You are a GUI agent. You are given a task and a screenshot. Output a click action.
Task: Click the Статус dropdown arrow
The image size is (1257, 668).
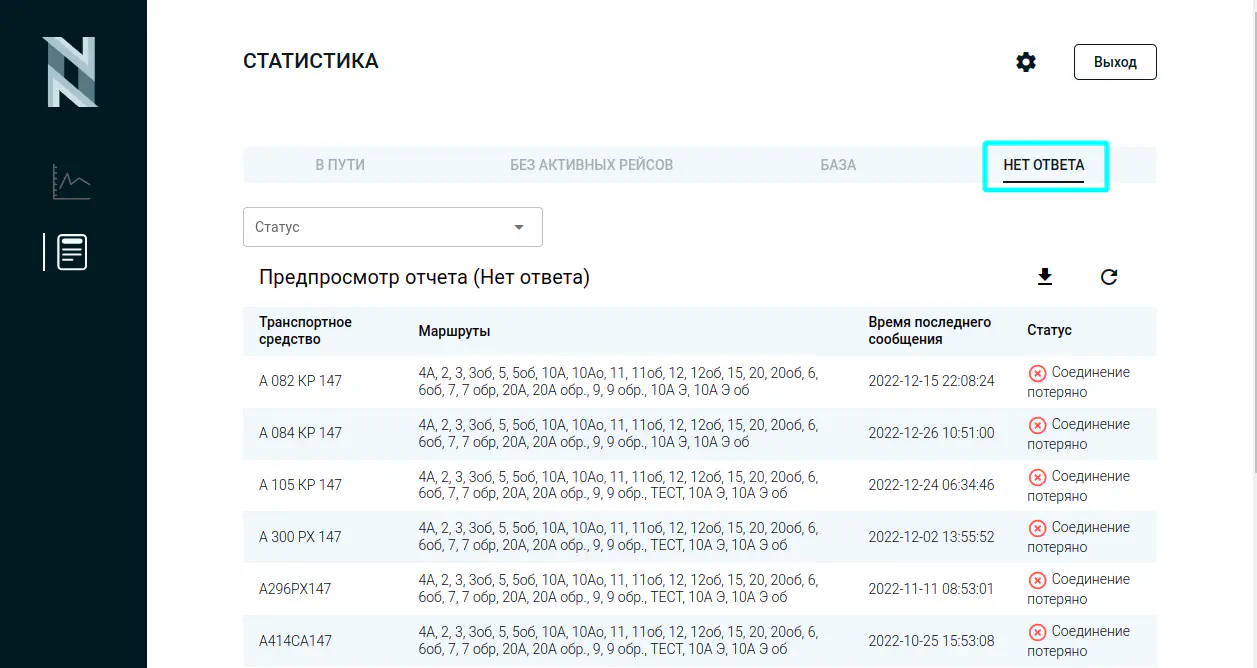click(x=519, y=227)
